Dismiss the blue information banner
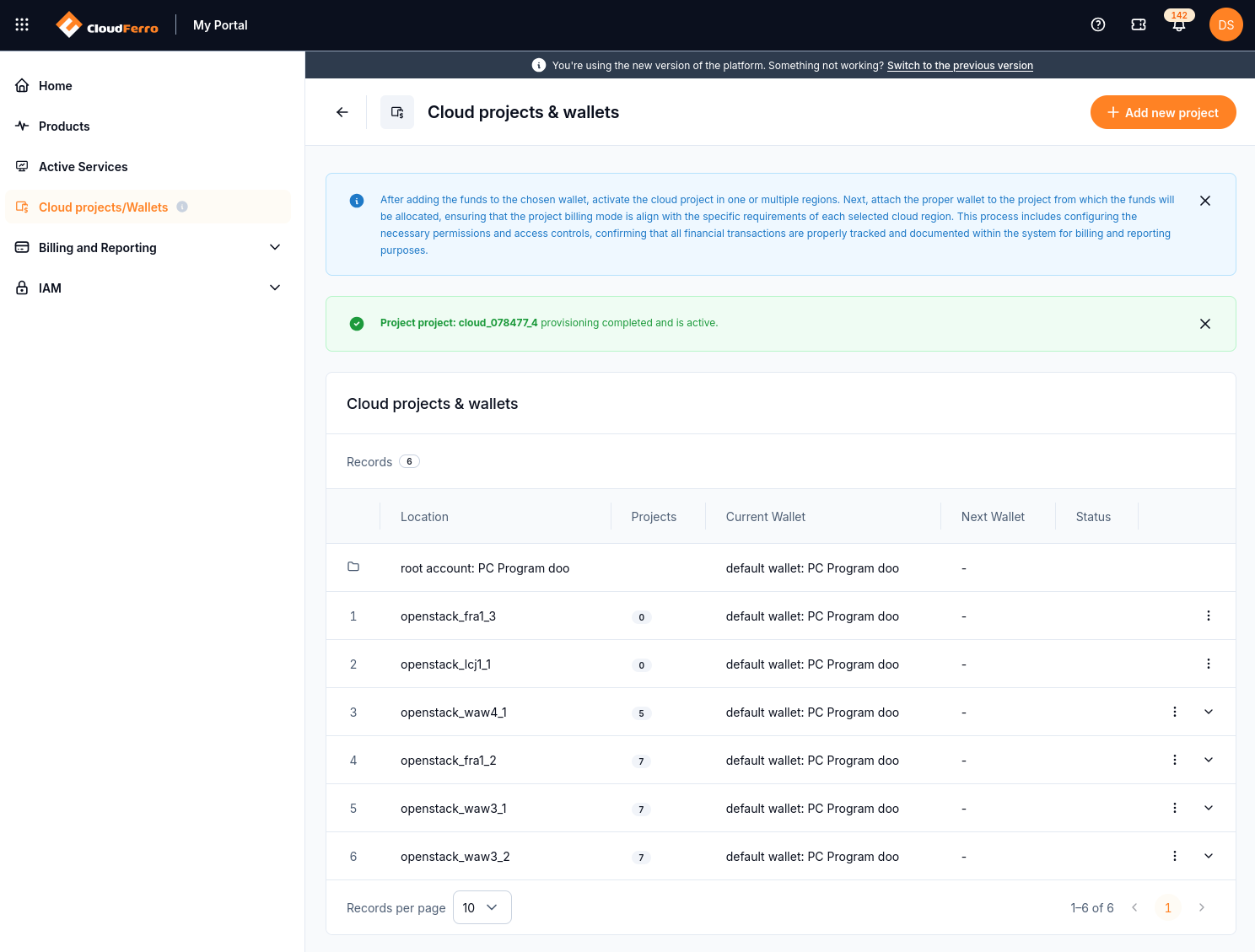The height and width of the screenshot is (952, 1255). (x=1205, y=201)
